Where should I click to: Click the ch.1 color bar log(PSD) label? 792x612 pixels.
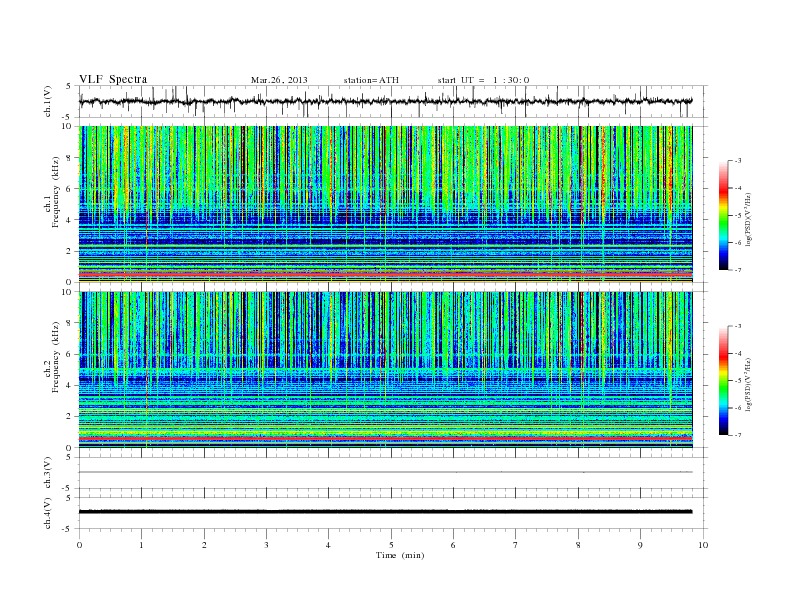coord(749,219)
